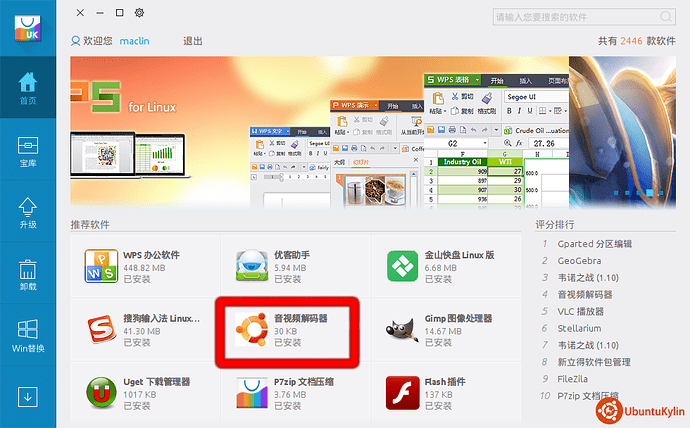
Task: Open 金山快盘 Linux 版 title
Action: click(x=459, y=255)
